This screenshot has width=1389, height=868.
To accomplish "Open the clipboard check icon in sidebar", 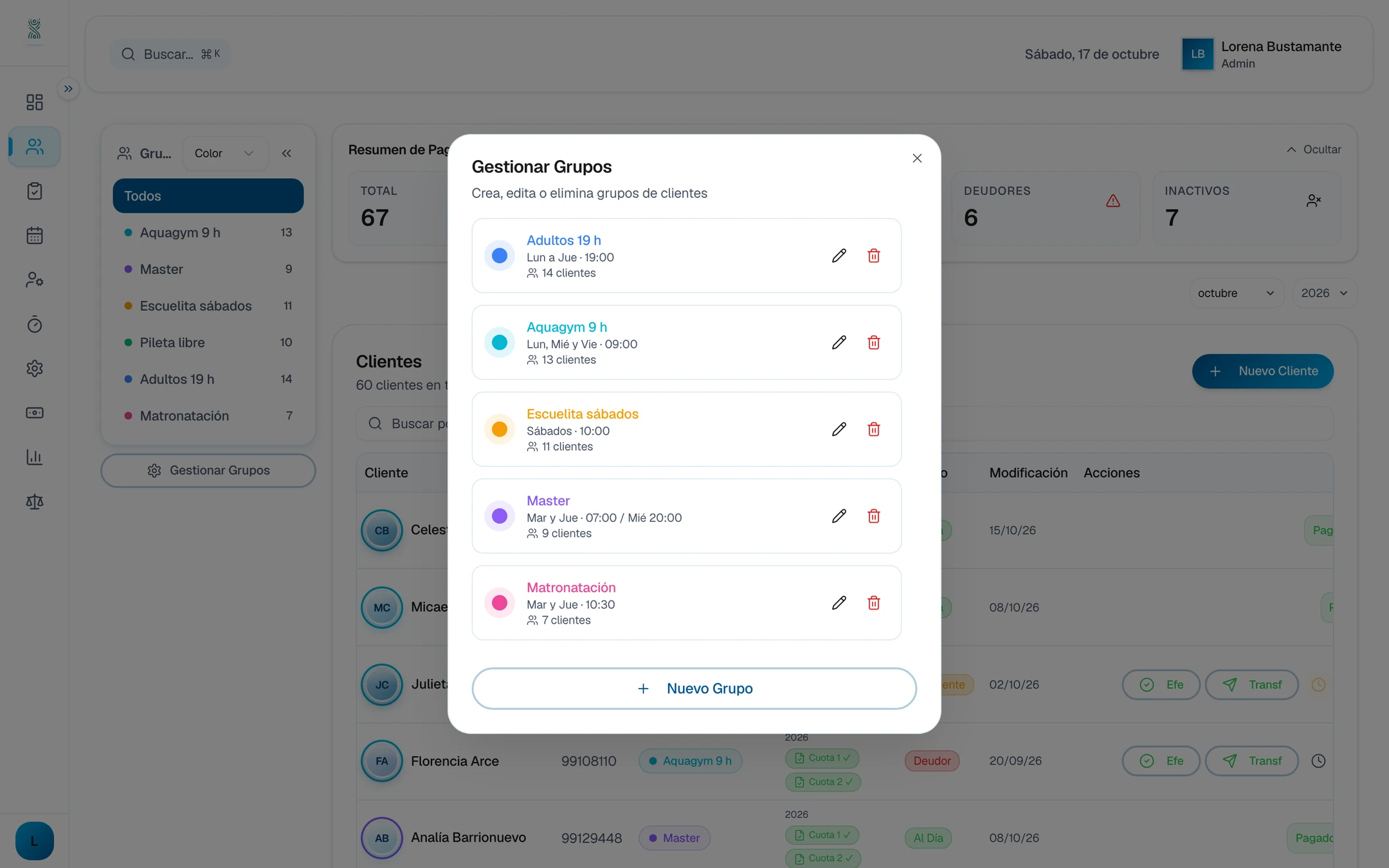I will tap(35, 191).
